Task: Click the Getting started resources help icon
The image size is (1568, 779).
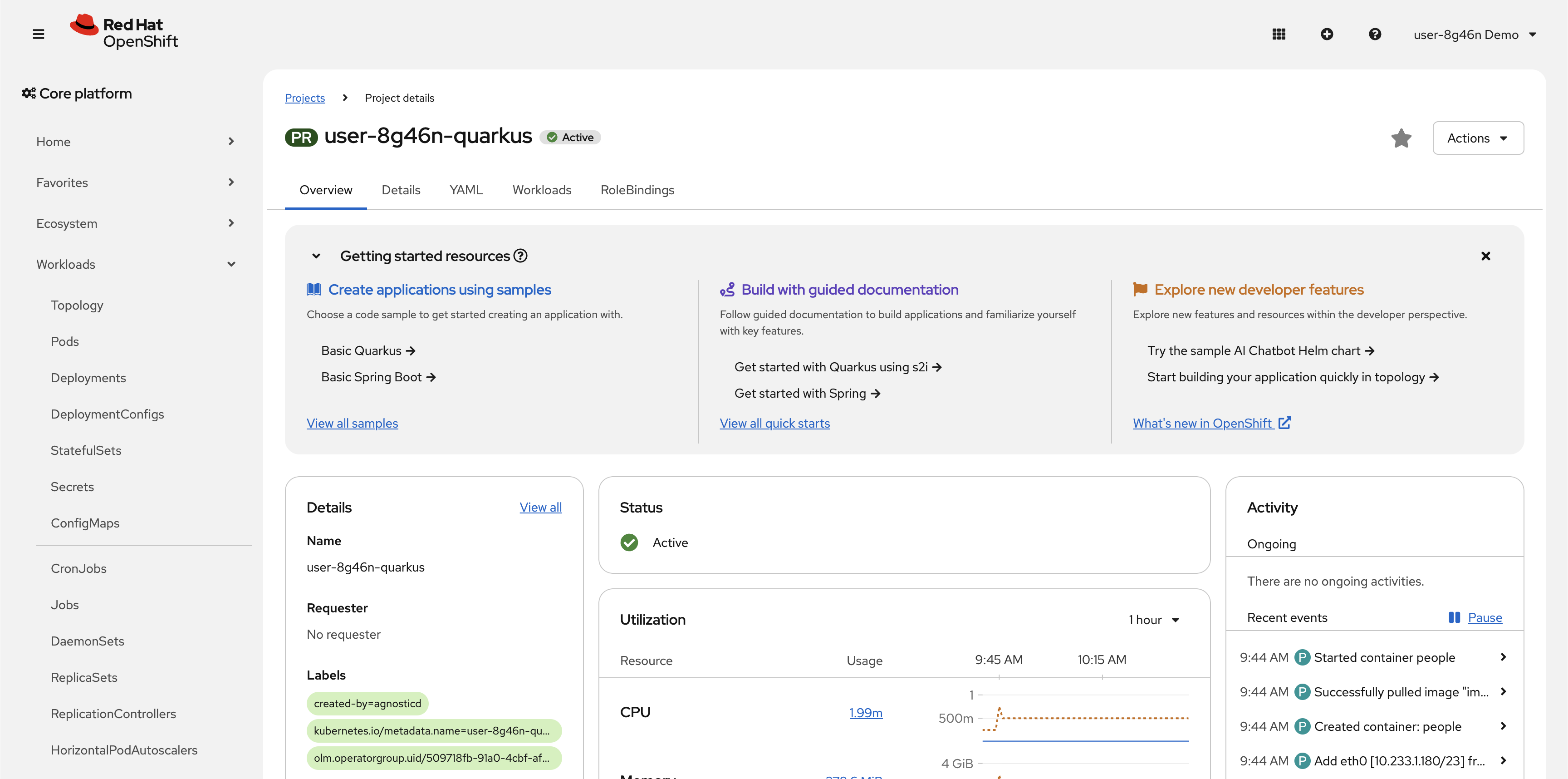Action: click(x=520, y=256)
